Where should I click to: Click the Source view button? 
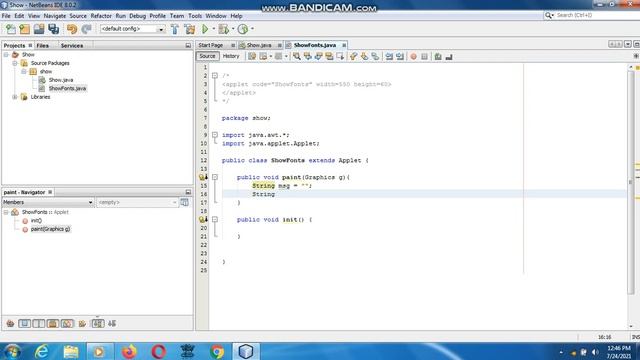click(x=207, y=56)
